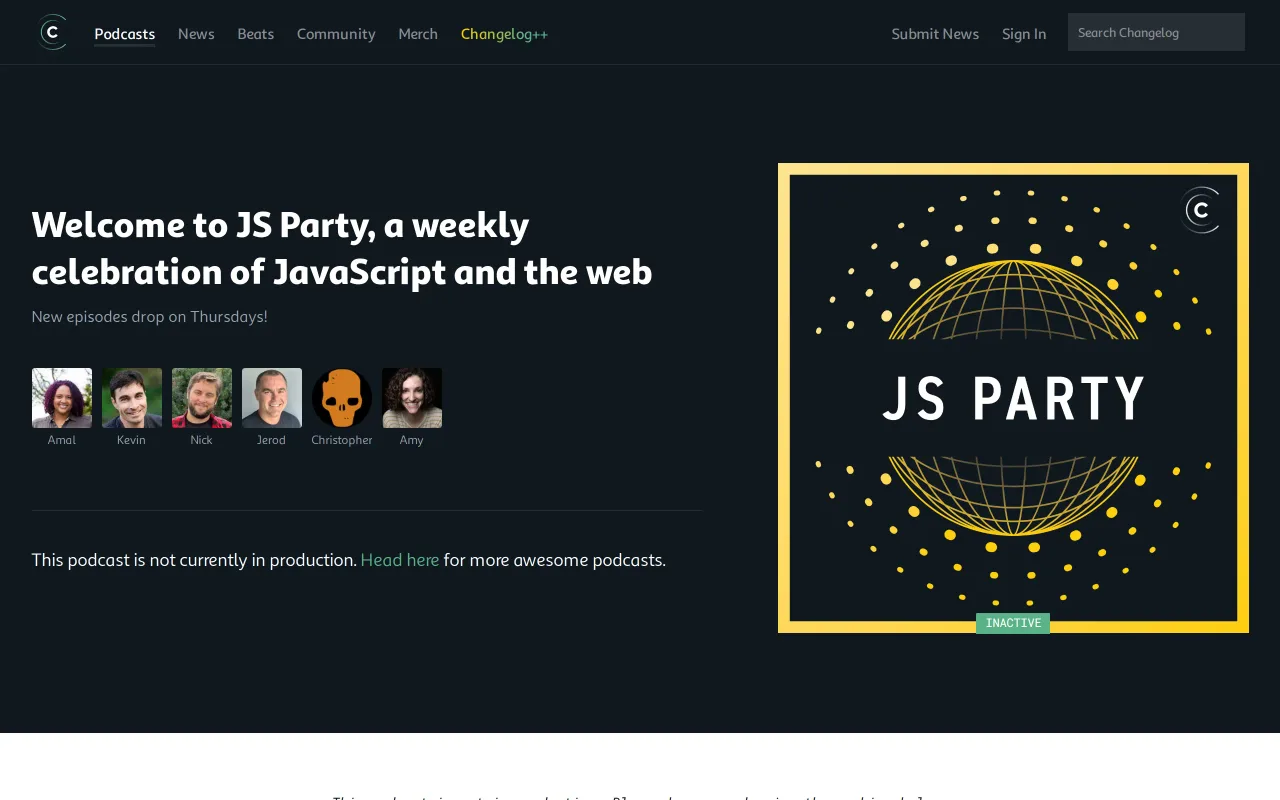This screenshot has width=1280, height=800.
Task: Click the INACTIVE badge
Action: 1013,623
